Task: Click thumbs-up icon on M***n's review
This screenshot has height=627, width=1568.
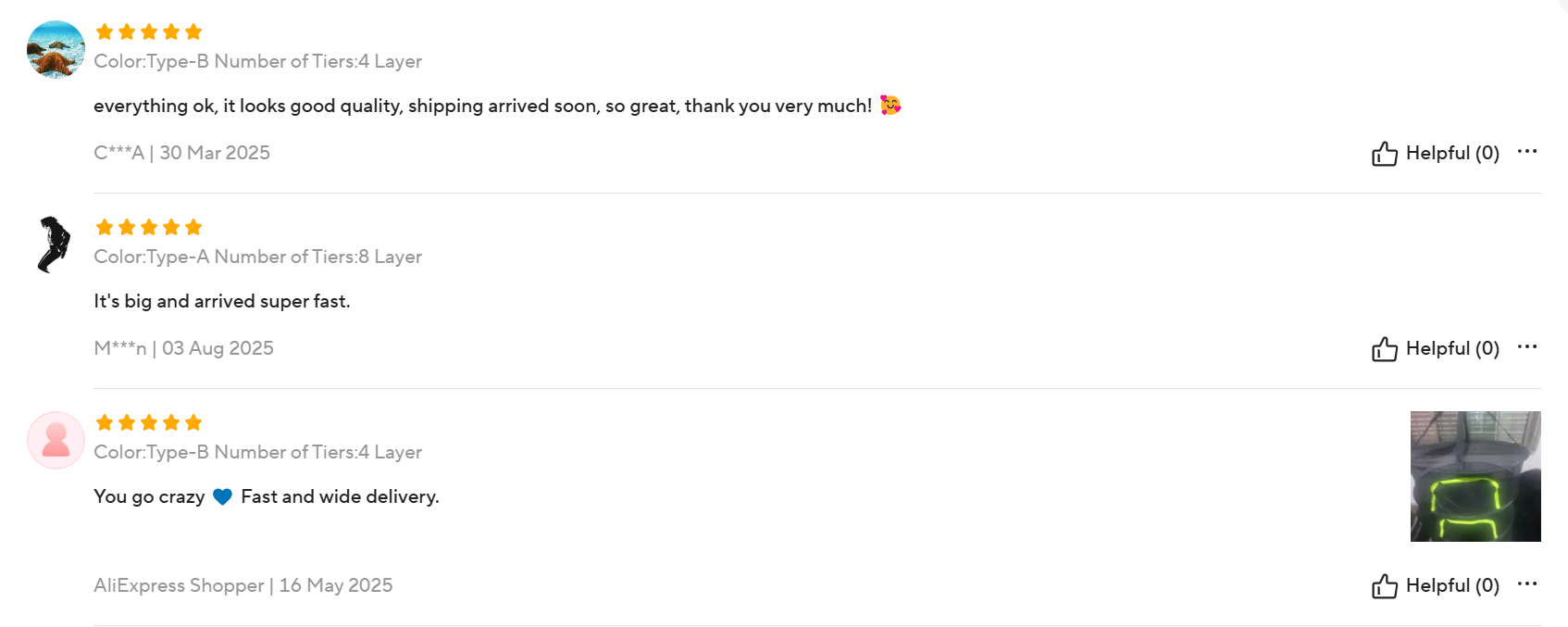Action: click(x=1384, y=348)
